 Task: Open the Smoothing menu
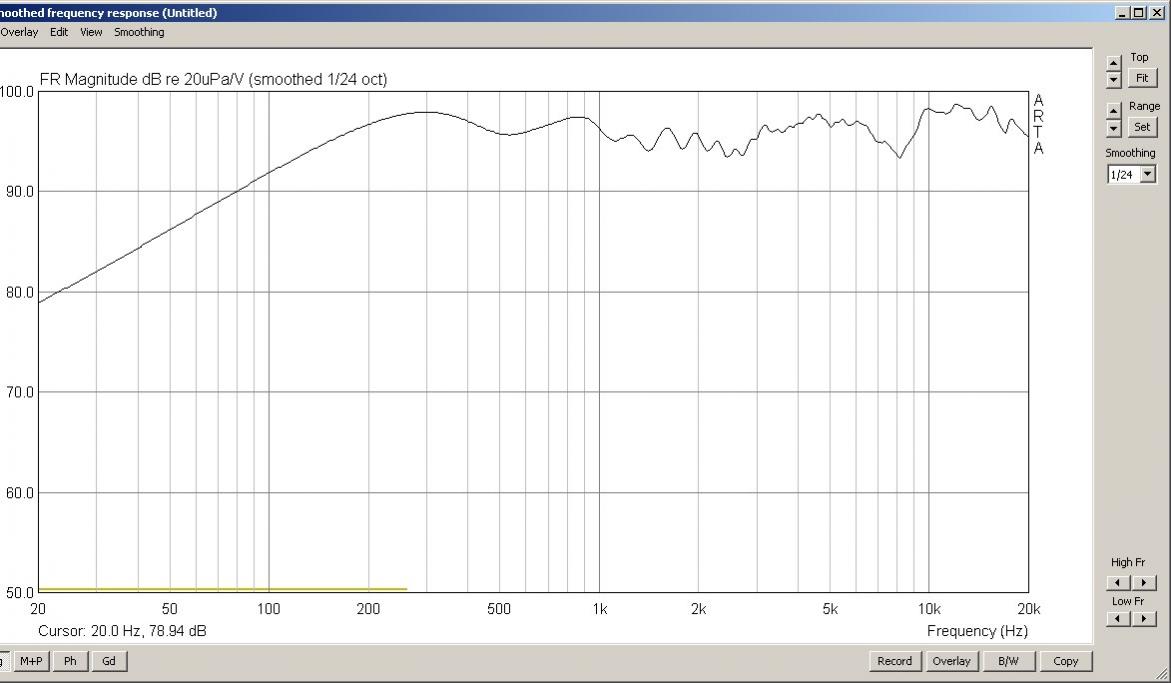coord(139,32)
